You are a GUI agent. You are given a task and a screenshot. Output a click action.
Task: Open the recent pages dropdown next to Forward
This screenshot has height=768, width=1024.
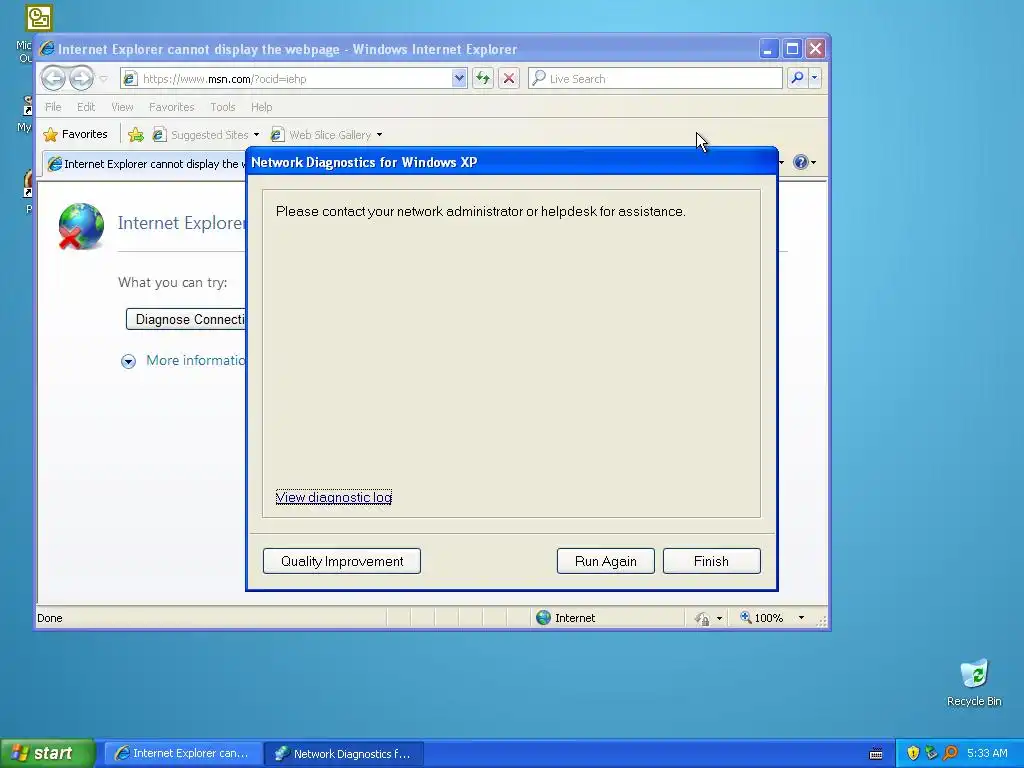click(x=104, y=79)
